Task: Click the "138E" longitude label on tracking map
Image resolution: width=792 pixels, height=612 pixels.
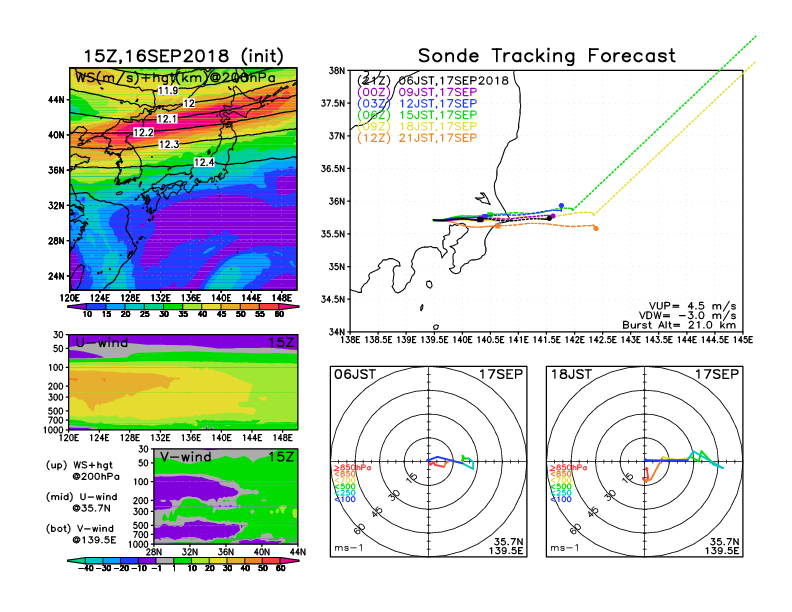Action: [x=350, y=340]
